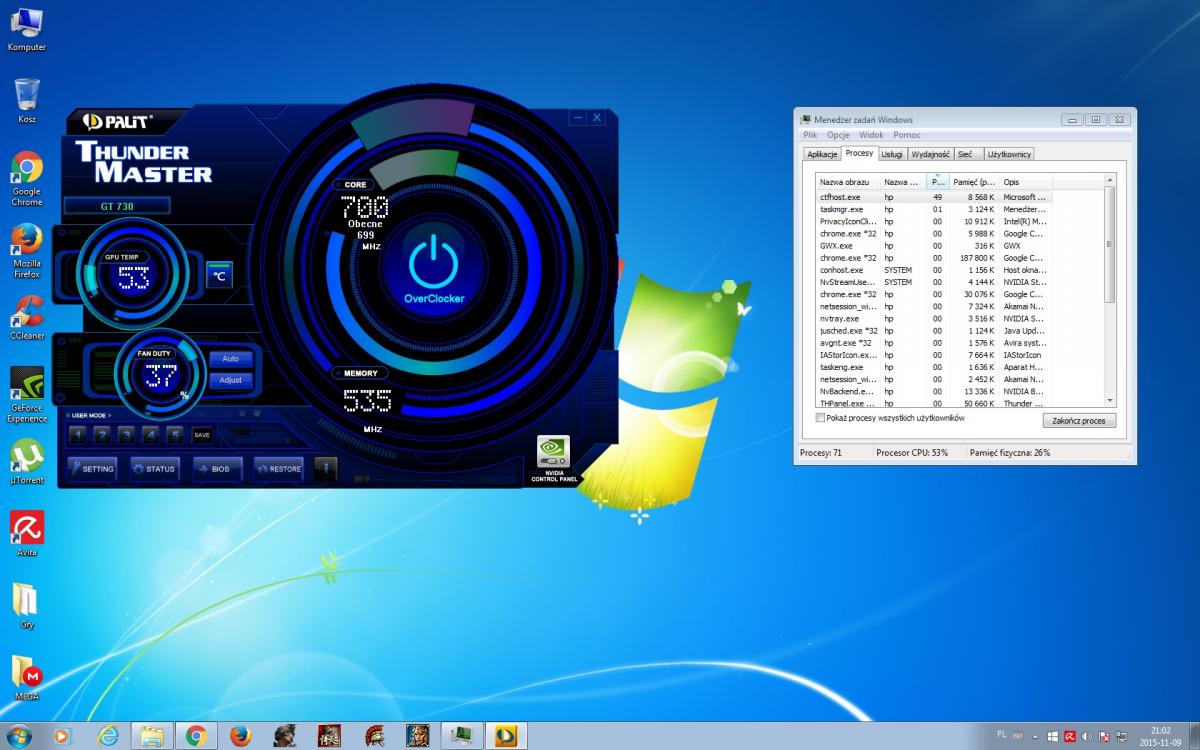Viewport: 1200px width, 750px height.
Task: Select the Avira desktop shortcut
Action: [x=27, y=534]
